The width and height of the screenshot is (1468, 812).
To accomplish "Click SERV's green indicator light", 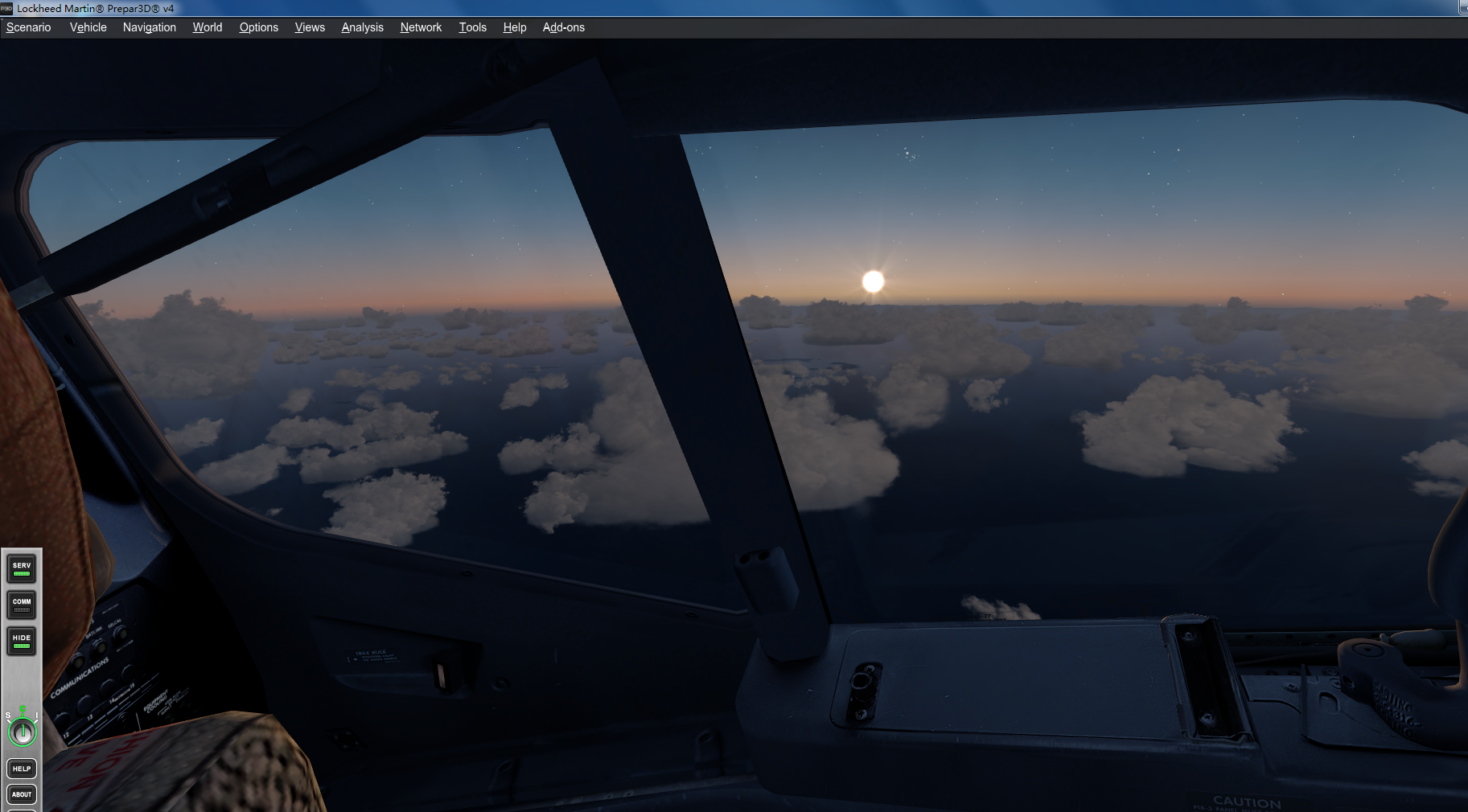I will (x=21, y=574).
